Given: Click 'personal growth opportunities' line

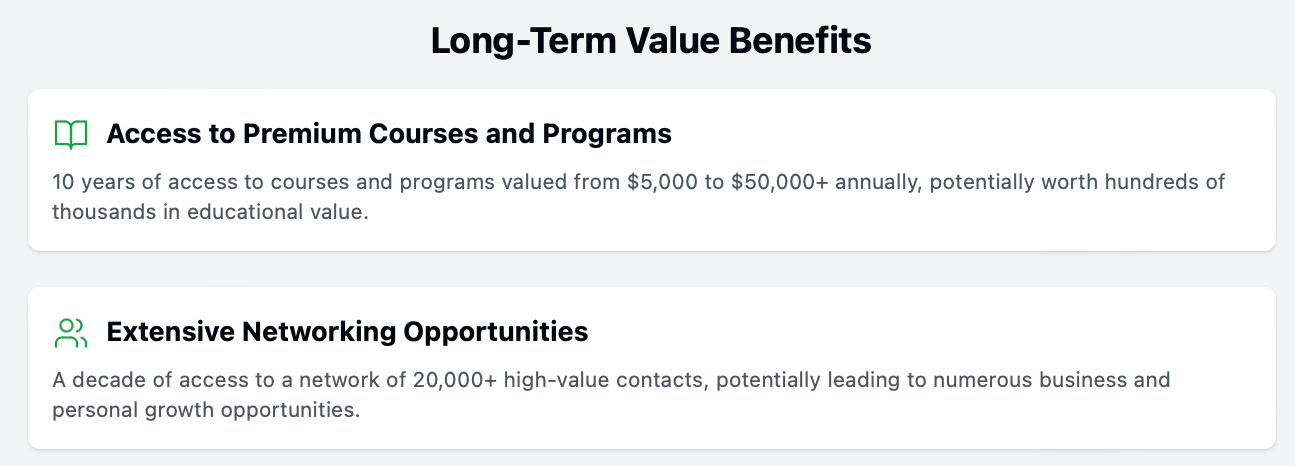Looking at the screenshot, I should (x=205, y=411).
